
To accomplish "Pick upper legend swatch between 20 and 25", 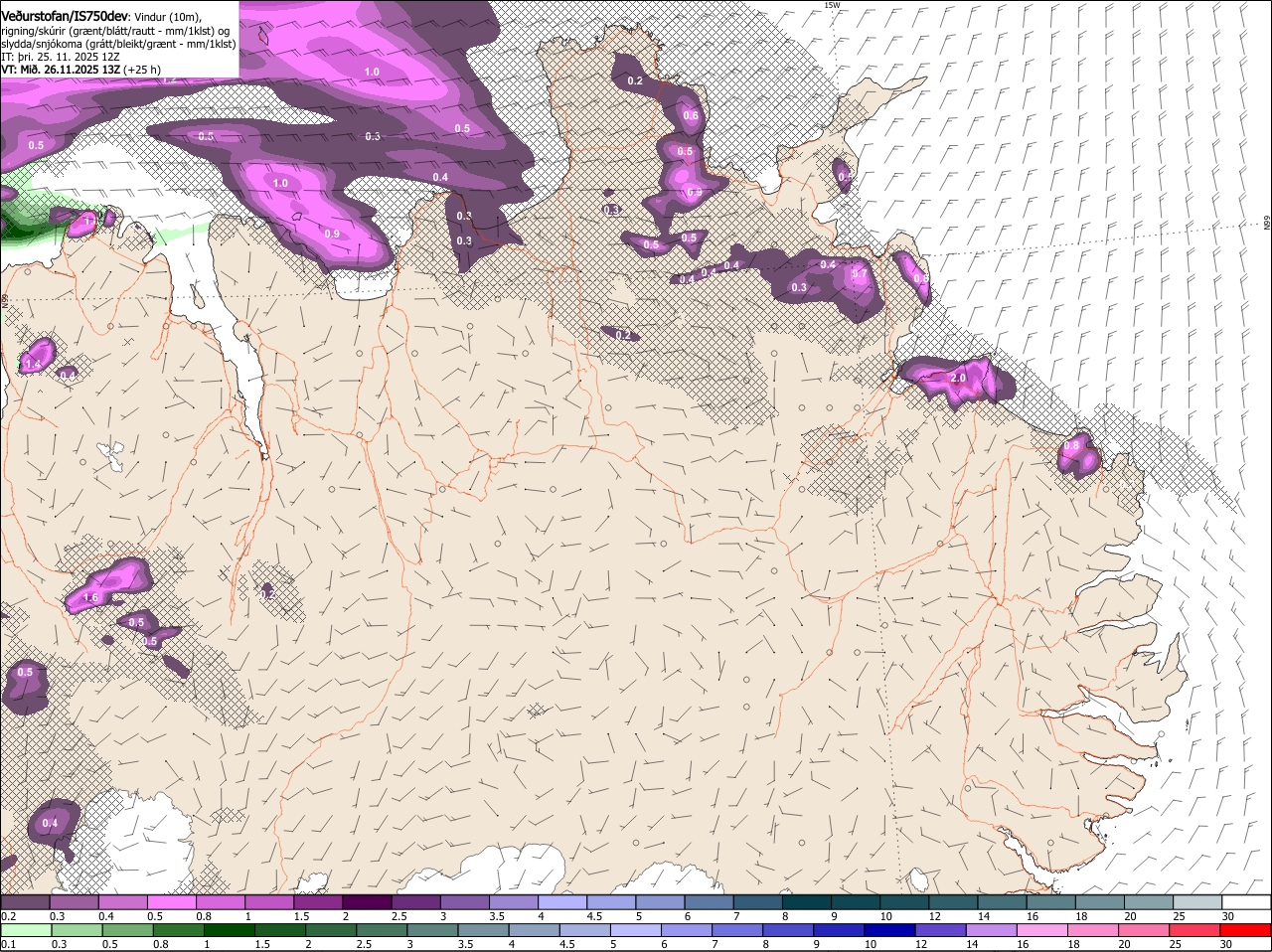I will point(1147,901).
